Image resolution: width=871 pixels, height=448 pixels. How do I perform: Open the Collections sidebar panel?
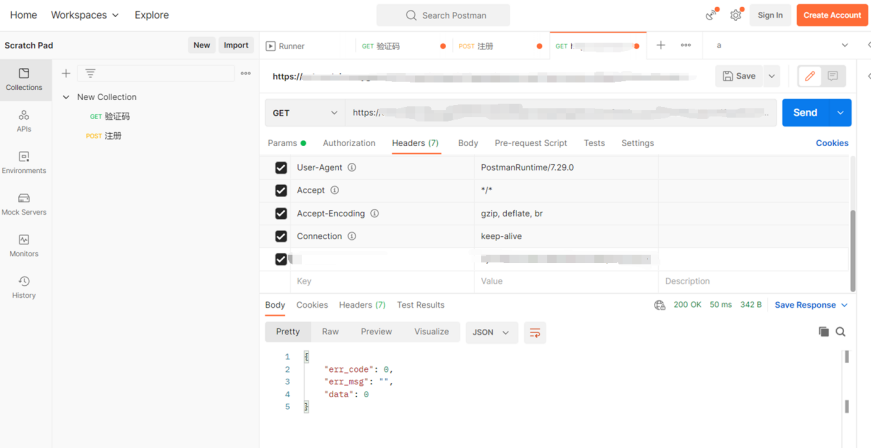click(24, 79)
